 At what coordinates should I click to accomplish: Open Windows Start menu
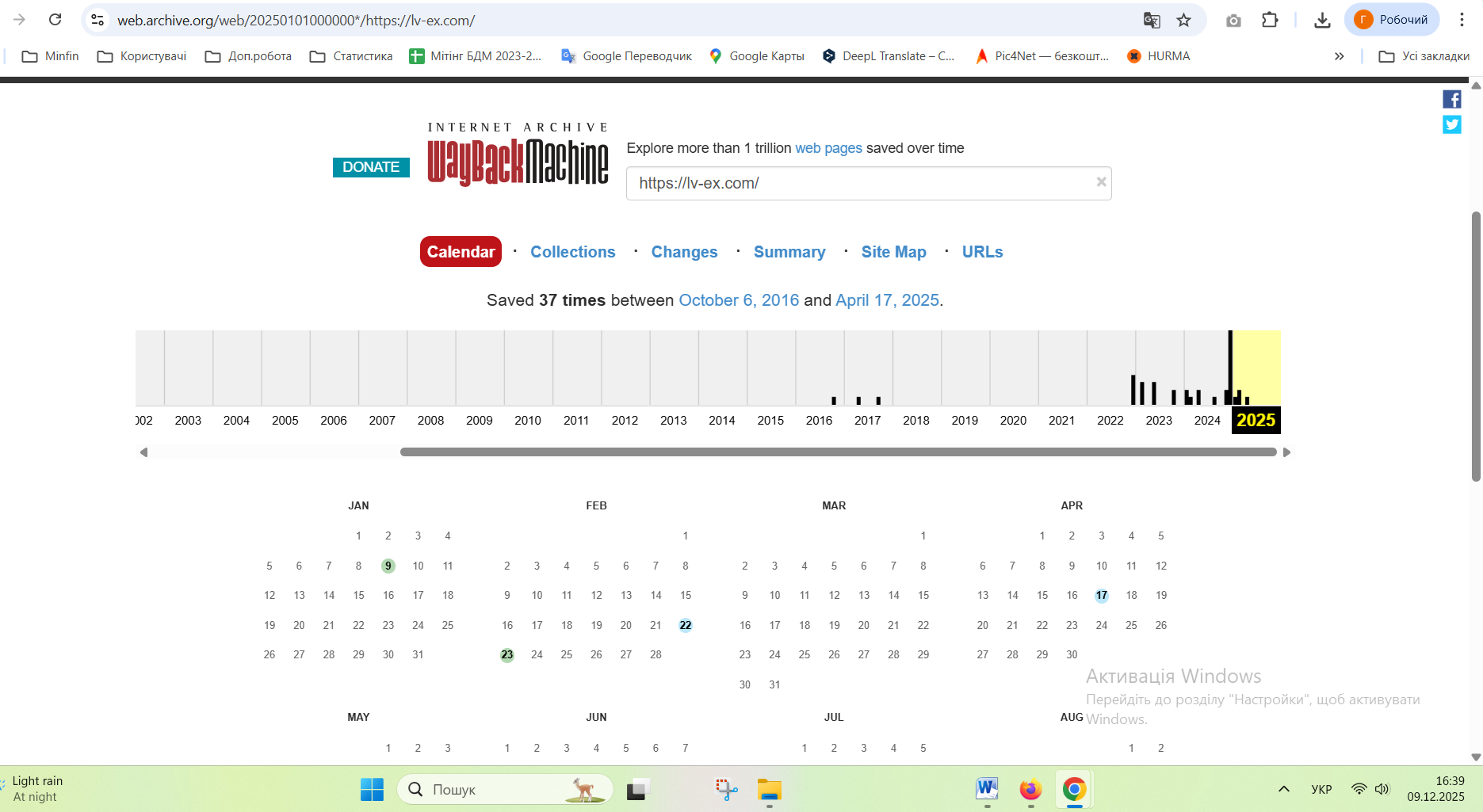[372, 789]
